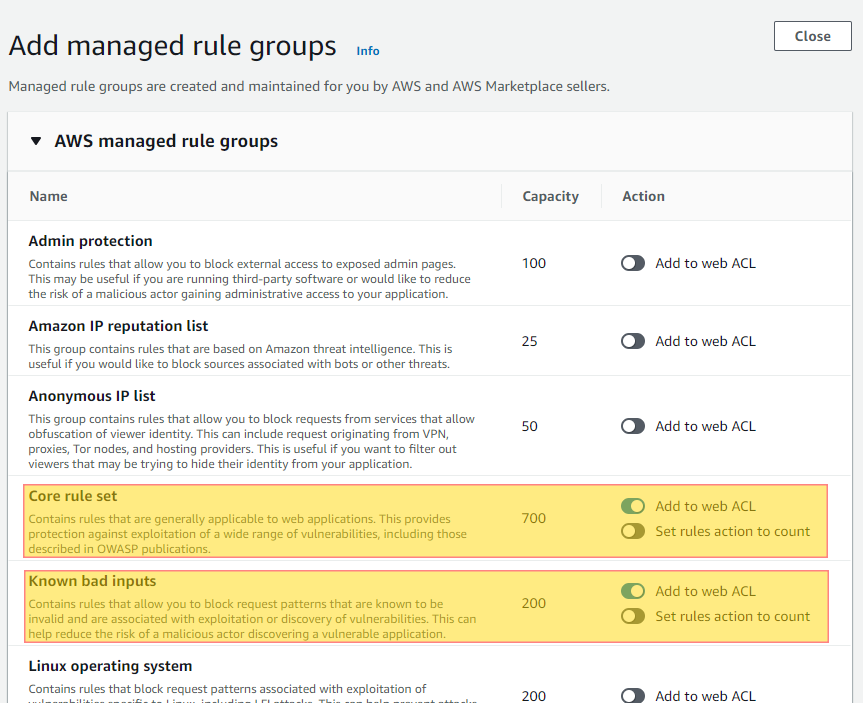Click the Known bad inputs description paragraph
863x703 pixels.
click(252, 619)
